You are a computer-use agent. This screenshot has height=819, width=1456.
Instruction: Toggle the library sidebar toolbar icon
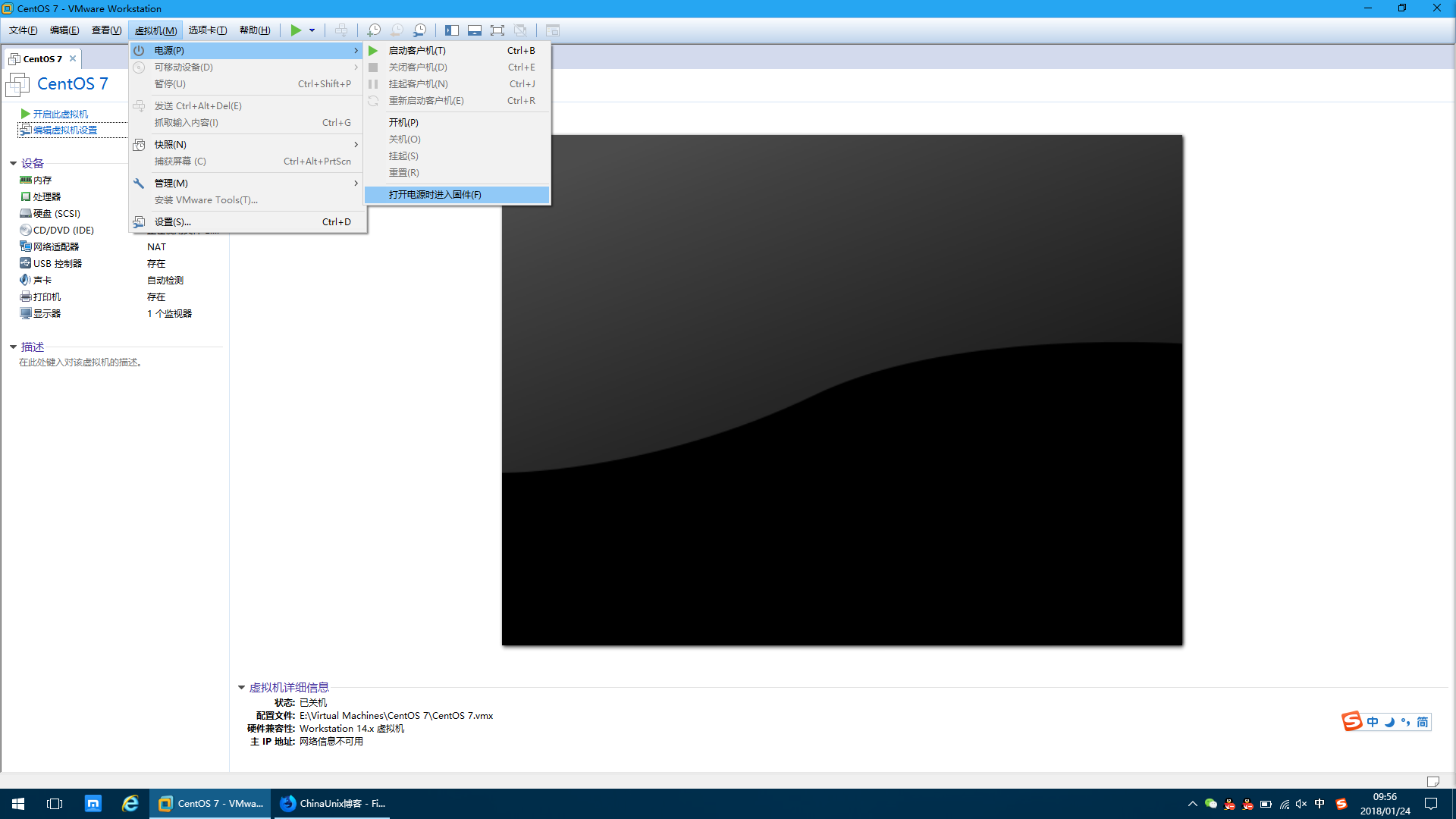point(452,30)
